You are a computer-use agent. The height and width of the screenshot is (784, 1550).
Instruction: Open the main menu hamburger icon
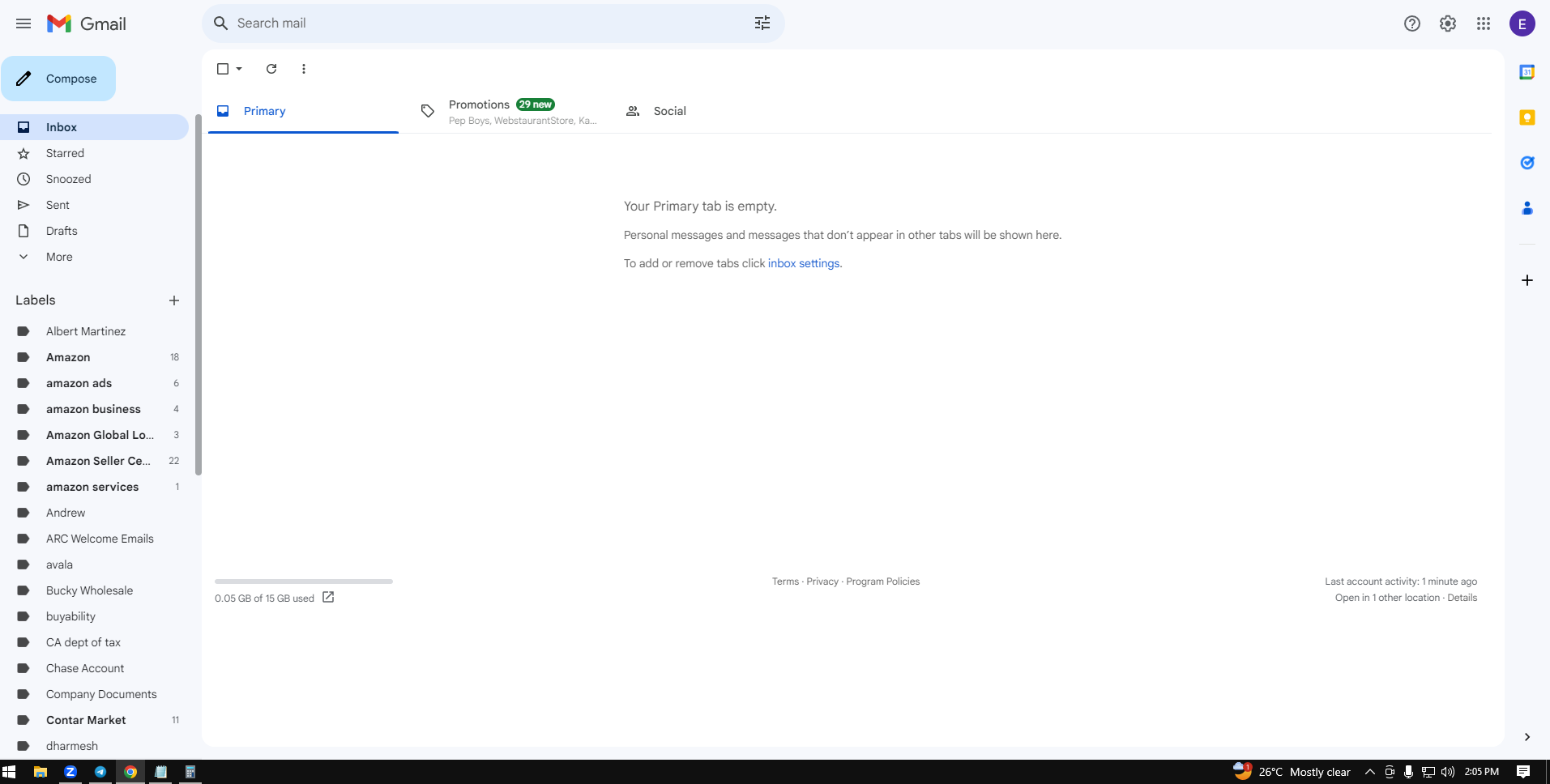[x=23, y=23]
